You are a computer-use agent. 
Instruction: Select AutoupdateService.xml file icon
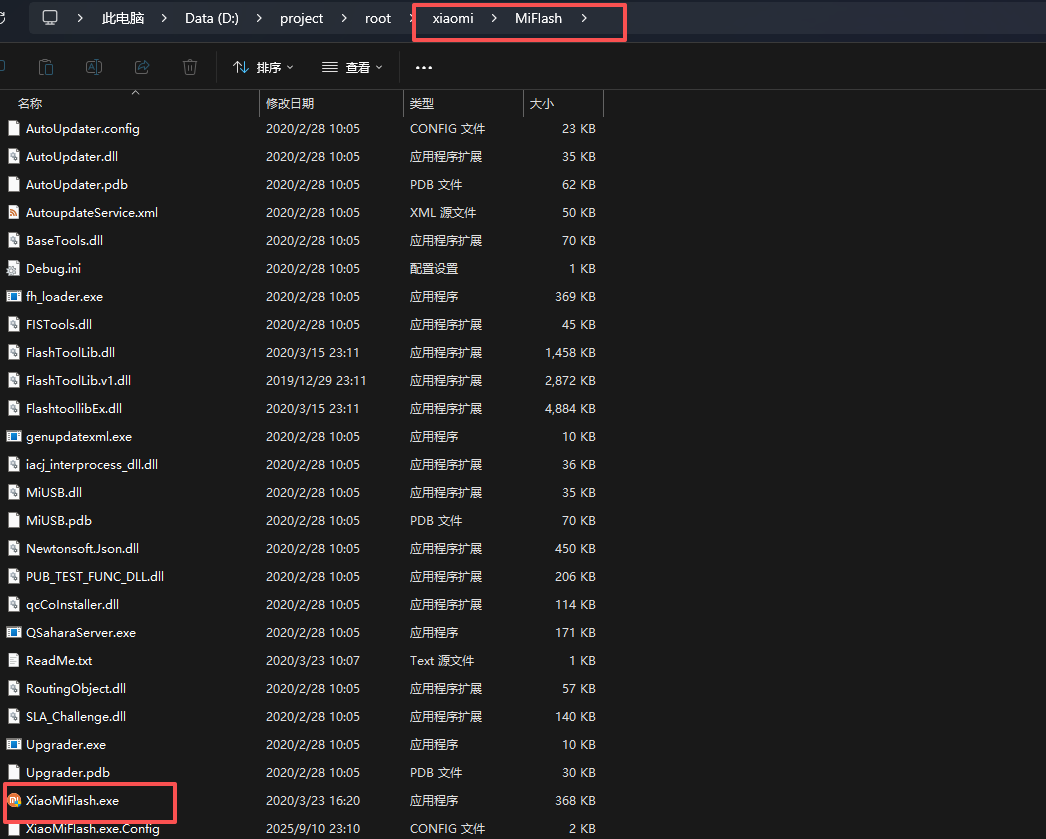(13, 213)
